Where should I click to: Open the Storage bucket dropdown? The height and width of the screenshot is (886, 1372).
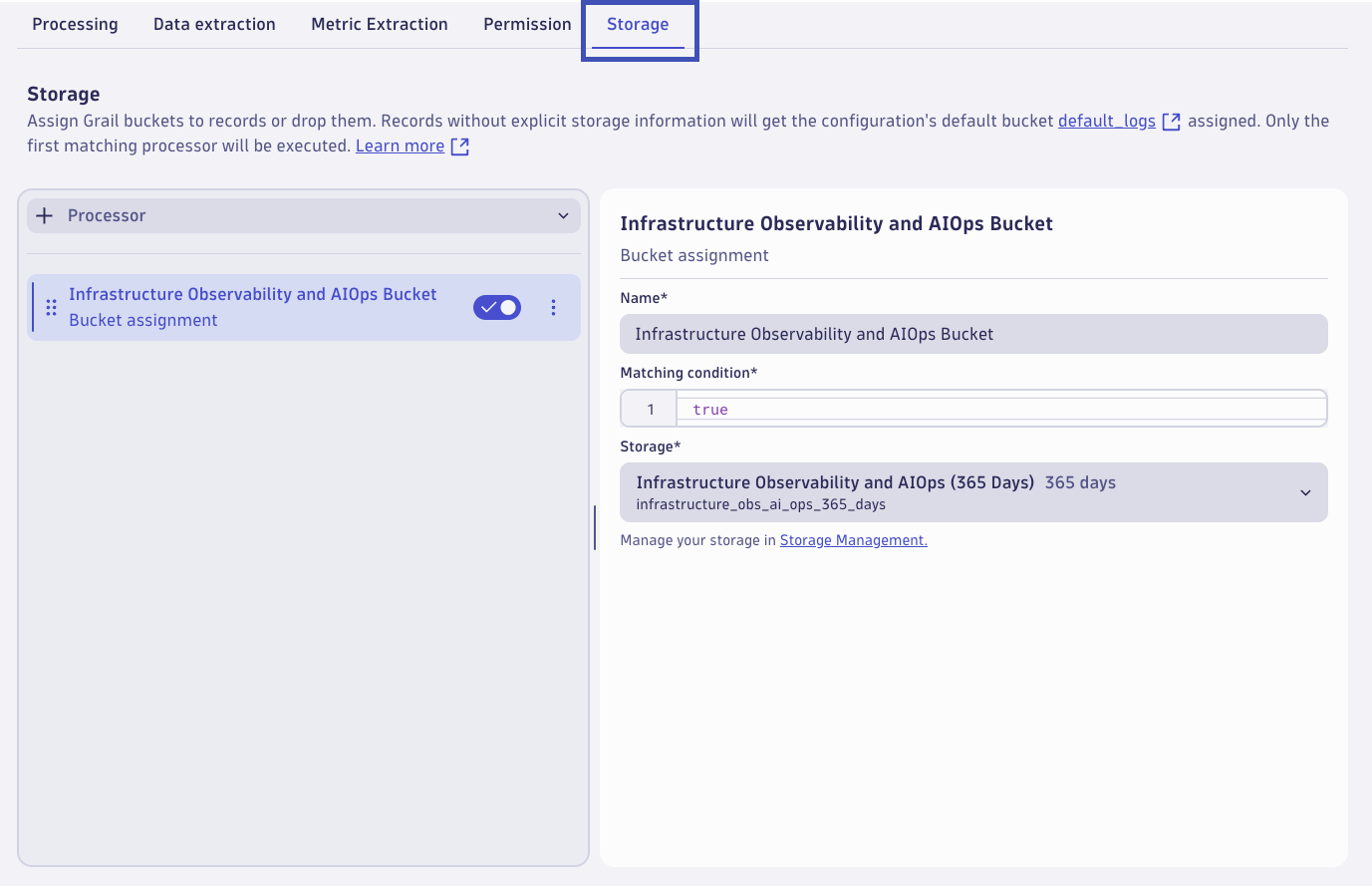click(973, 492)
